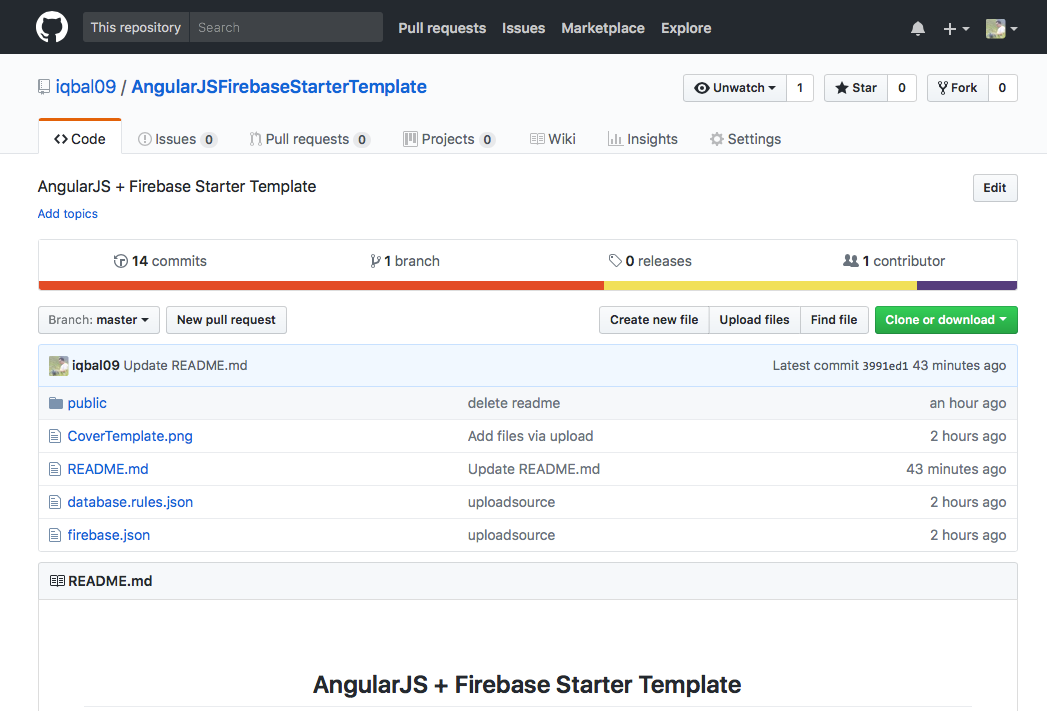Open Pull requests in top navigation
This screenshot has height=711, width=1047.
(442, 28)
